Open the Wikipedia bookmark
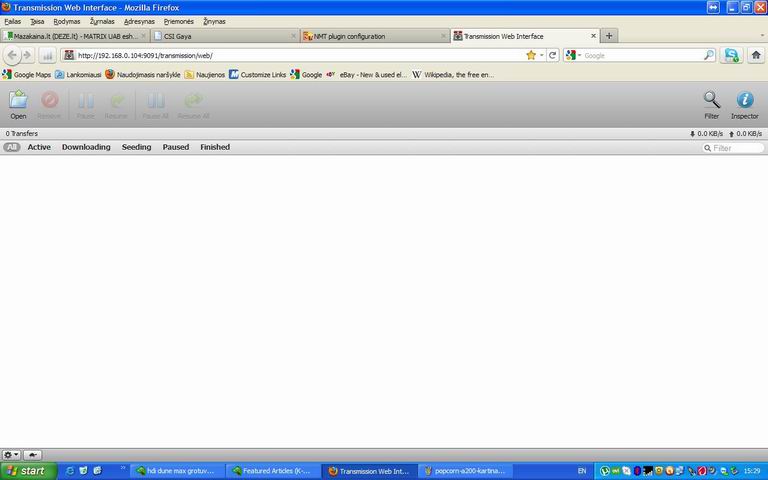 click(x=453, y=74)
